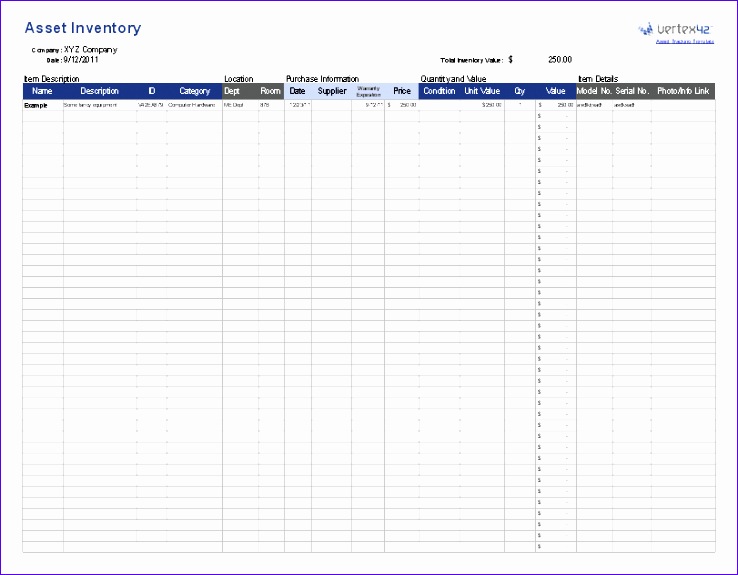Click the Condition column header
Image resolution: width=738 pixels, height=575 pixels.
pyautogui.click(x=439, y=91)
